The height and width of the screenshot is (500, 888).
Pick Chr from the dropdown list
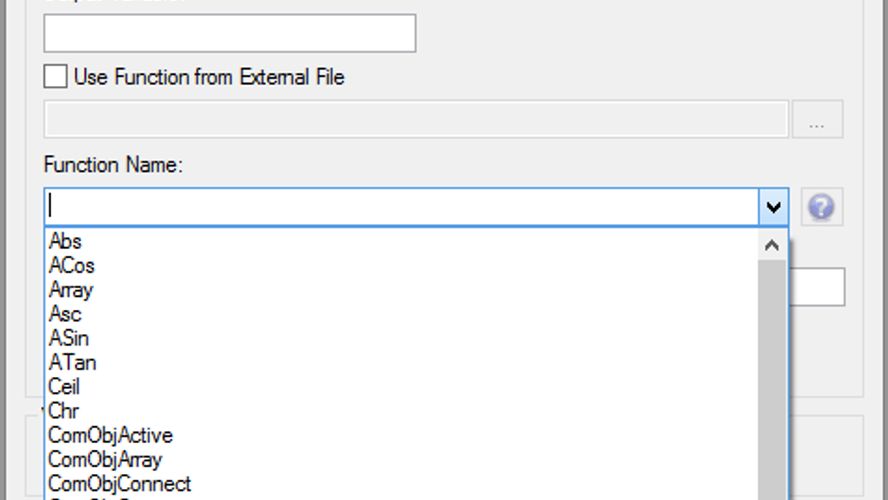(x=63, y=411)
